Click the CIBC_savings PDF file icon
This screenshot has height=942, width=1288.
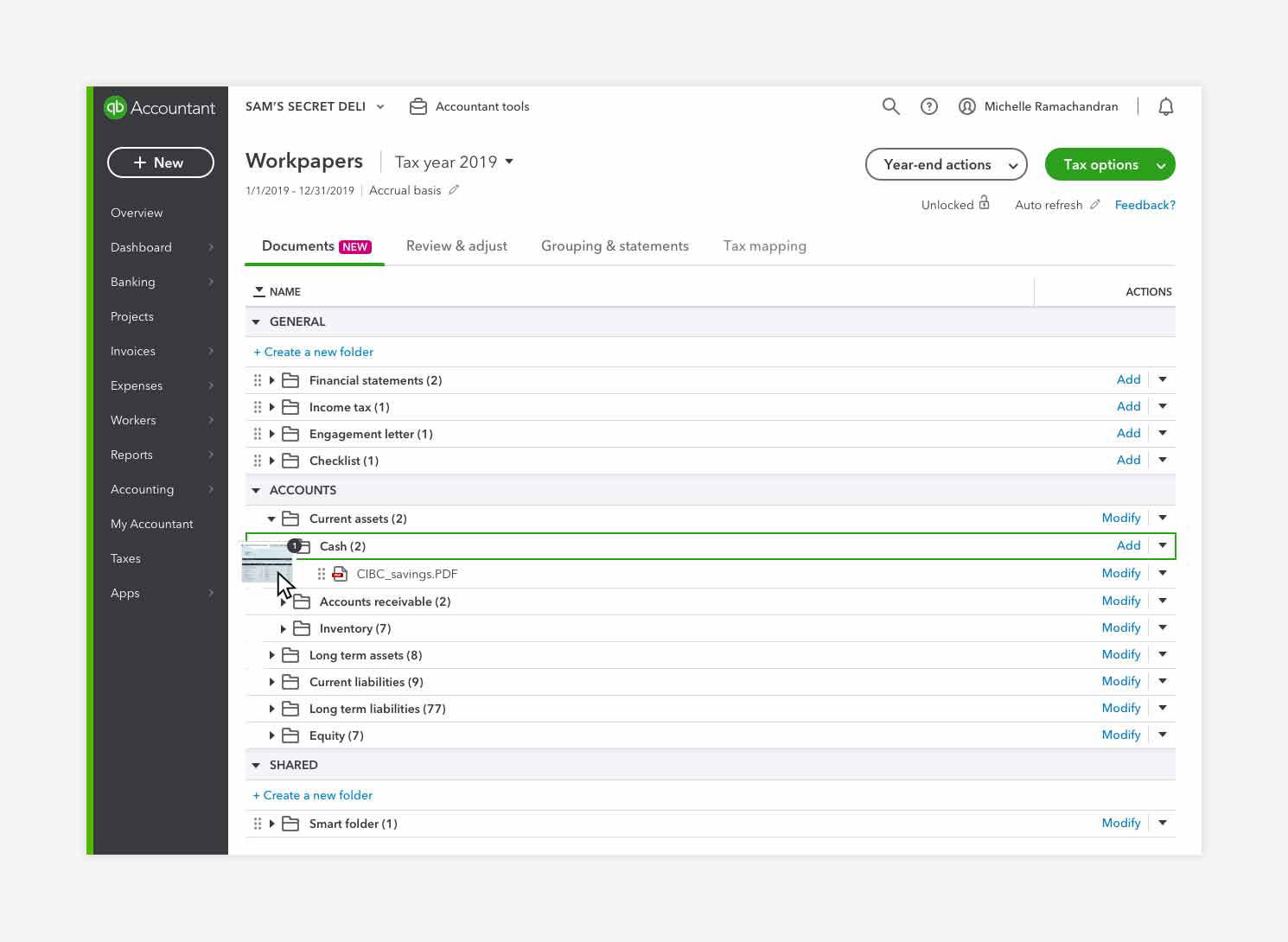[341, 574]
